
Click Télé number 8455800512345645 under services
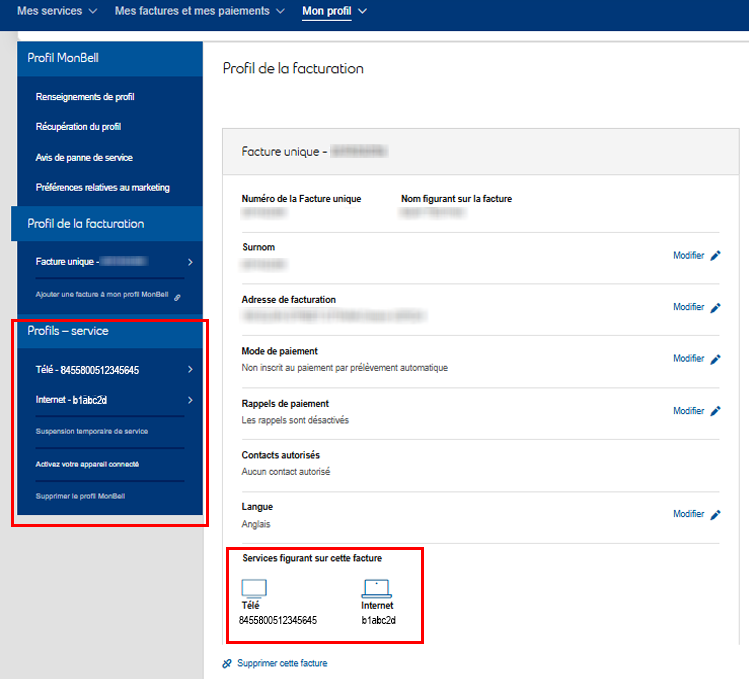tap(278, 620)
